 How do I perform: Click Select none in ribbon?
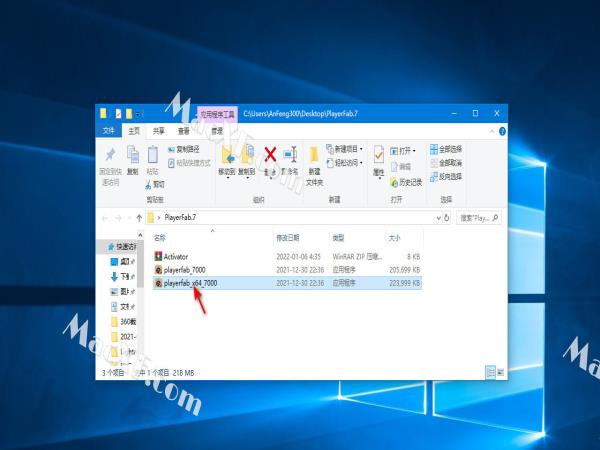click(x=446, y=163)
